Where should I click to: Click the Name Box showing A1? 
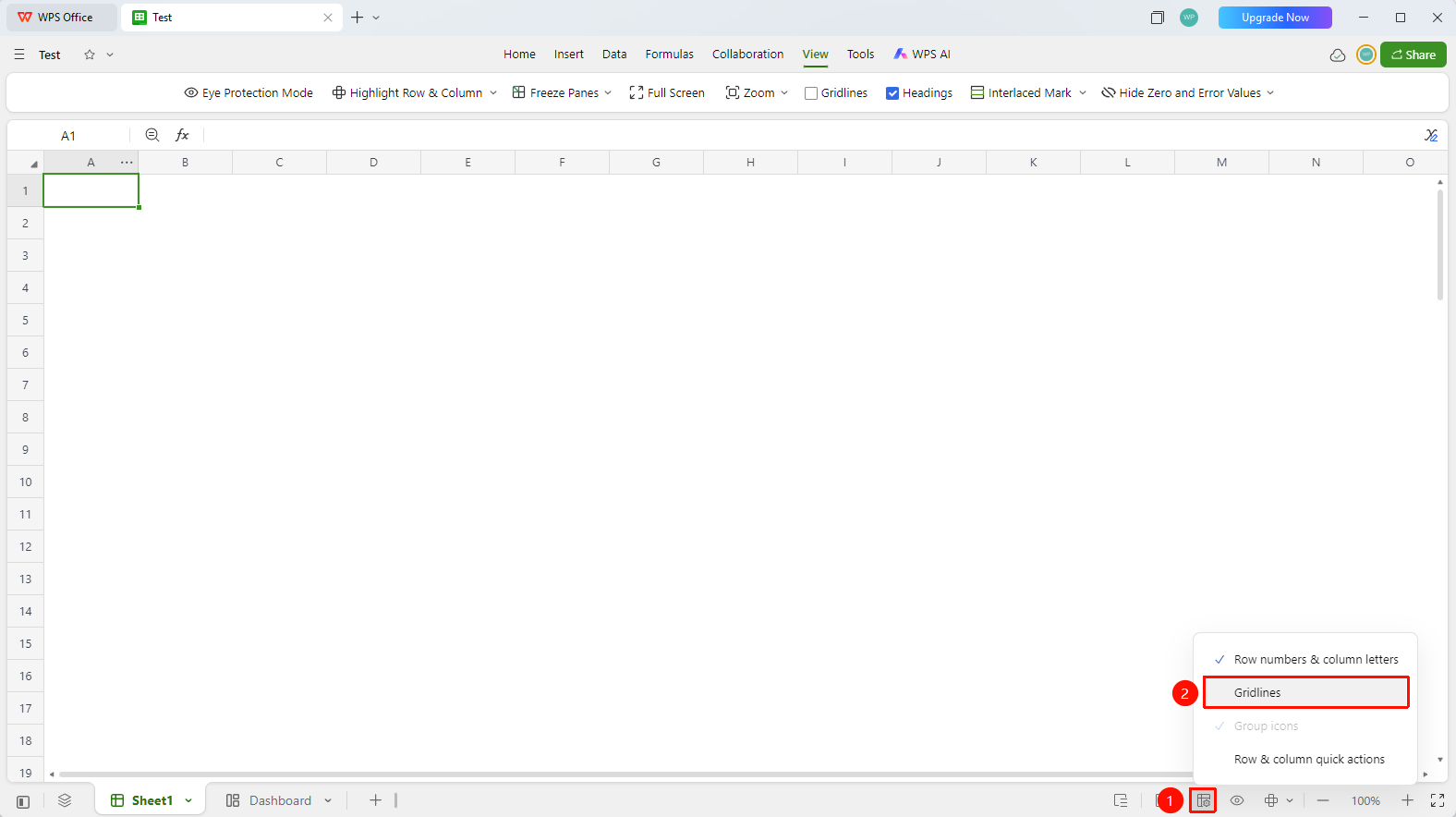click(68, 136)
